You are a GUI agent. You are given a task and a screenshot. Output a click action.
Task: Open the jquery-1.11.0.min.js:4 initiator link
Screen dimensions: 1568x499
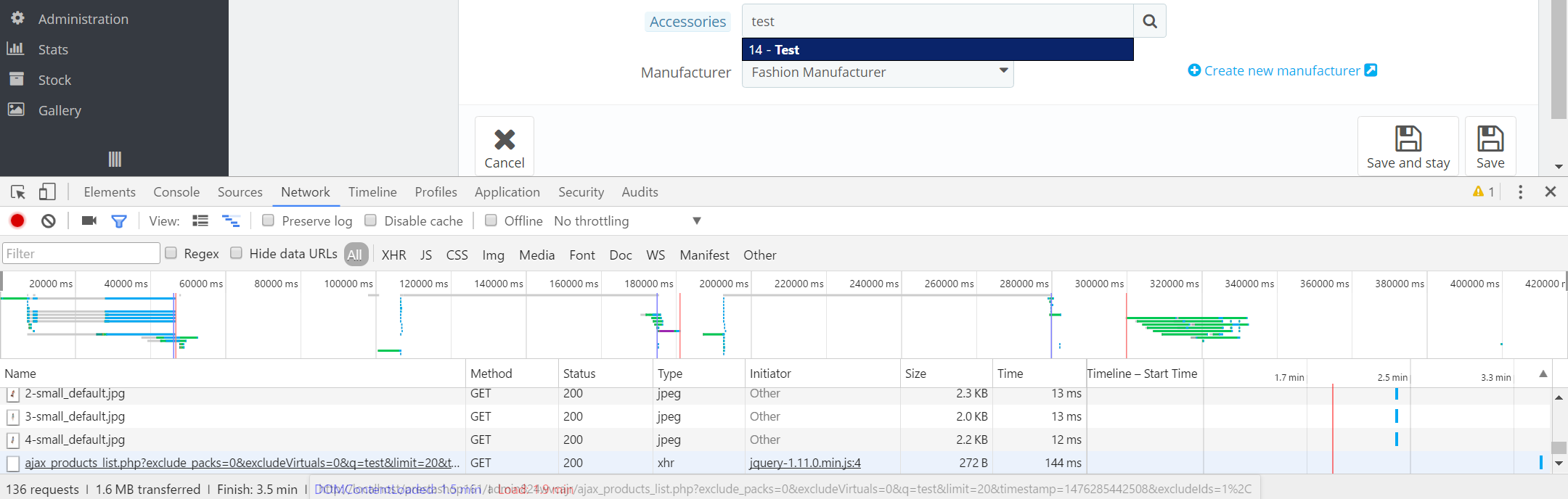click(x=805, y=463)
